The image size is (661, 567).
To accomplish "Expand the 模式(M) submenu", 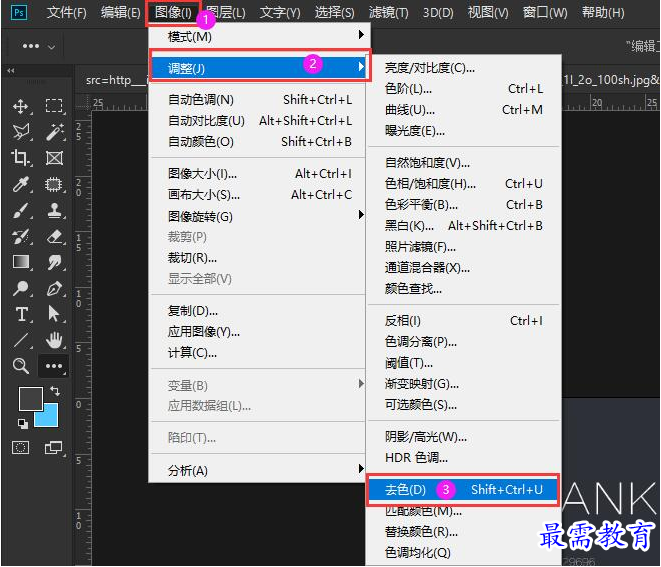I will tap(260, 37).
